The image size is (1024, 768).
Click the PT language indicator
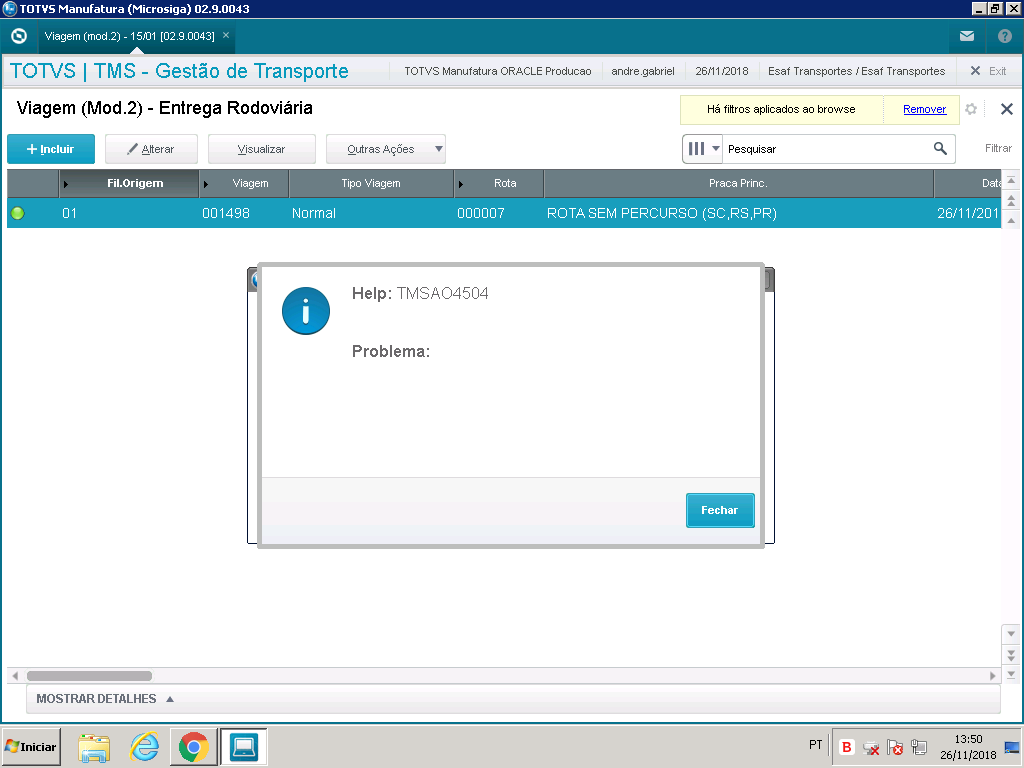[x=815, y=744]
